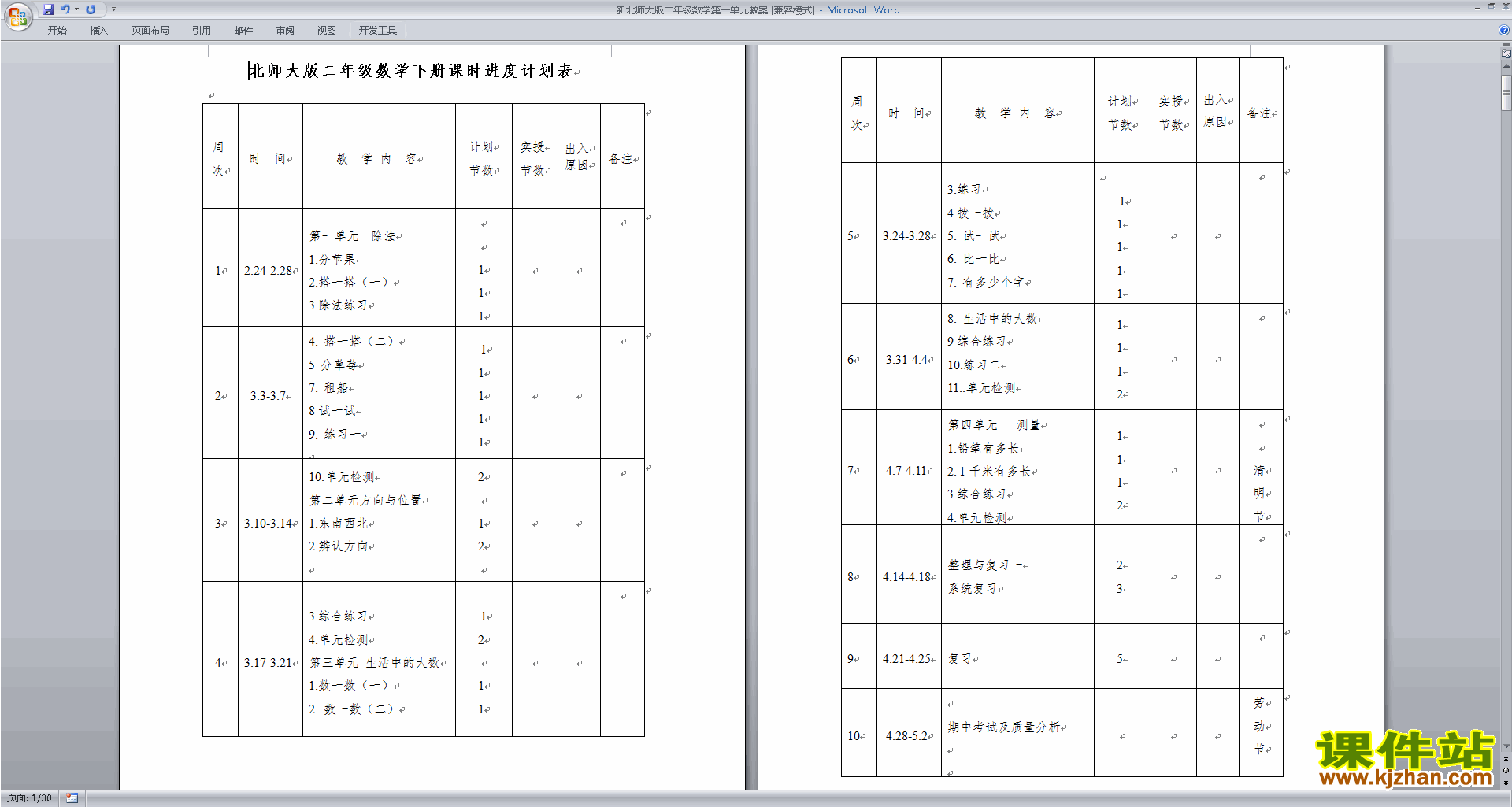Open the Customize Quick Access Toolbar dropdown
1512x807 pixels.
[113, 9]
